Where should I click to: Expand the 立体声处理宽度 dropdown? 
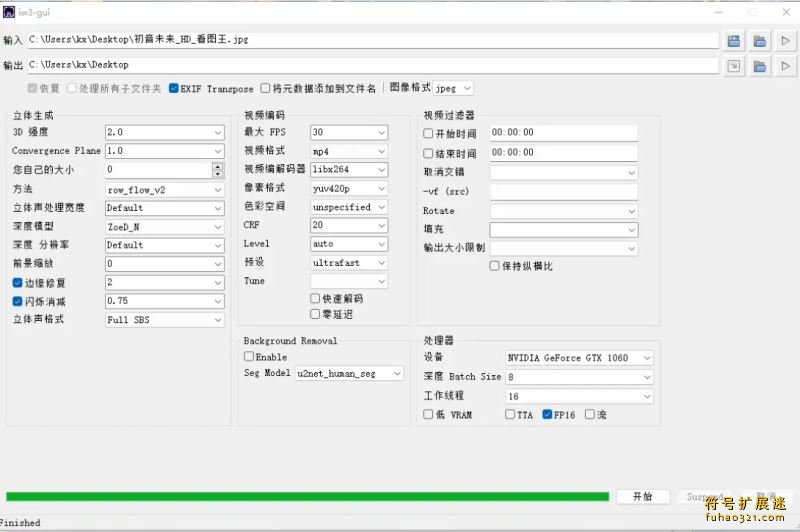pyautogui.click(x=164, y=208)
